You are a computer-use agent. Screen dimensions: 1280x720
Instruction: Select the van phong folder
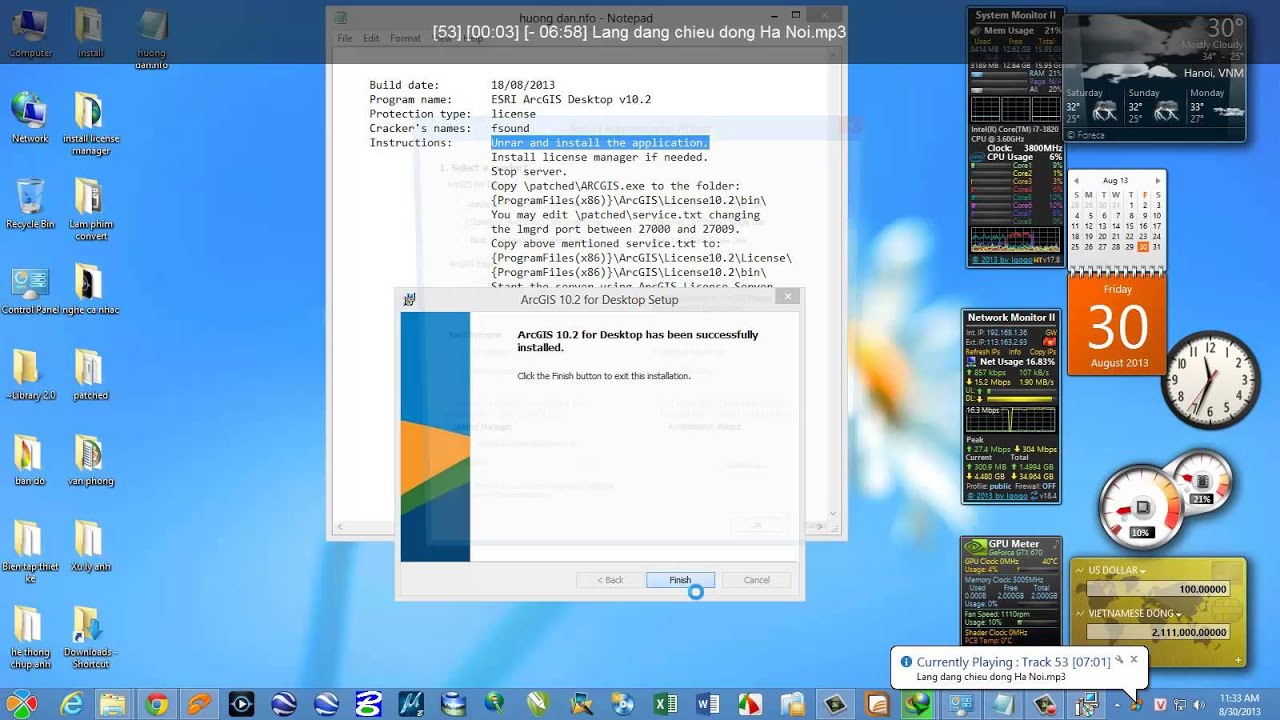pyautogui.click(x=90, y=461)
